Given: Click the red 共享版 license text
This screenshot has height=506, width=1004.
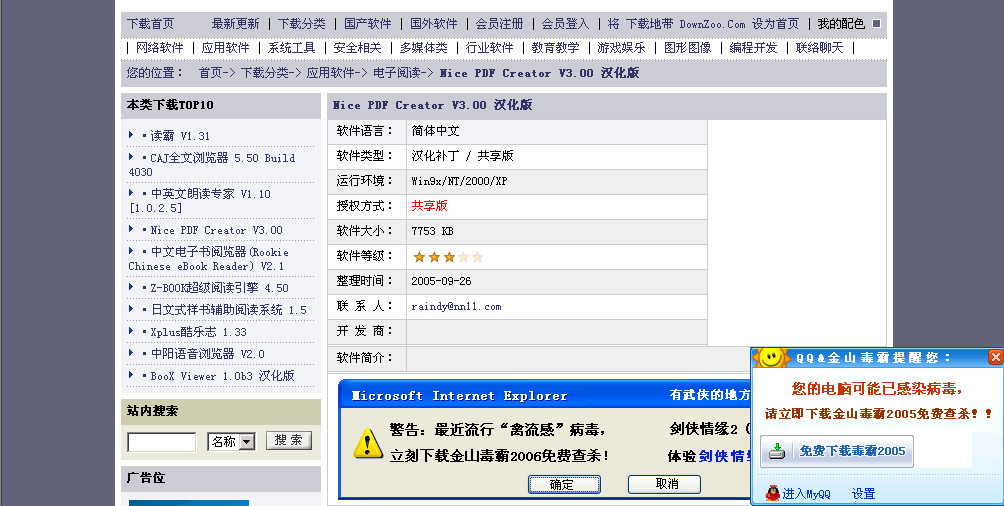Looking at the screenshot, I should pos(429,206).
